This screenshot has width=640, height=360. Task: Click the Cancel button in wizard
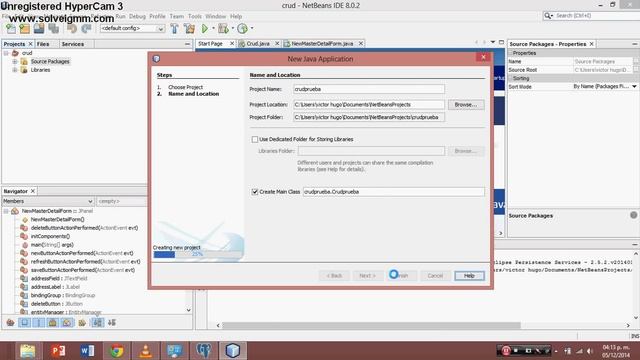(x=435, y=276)
